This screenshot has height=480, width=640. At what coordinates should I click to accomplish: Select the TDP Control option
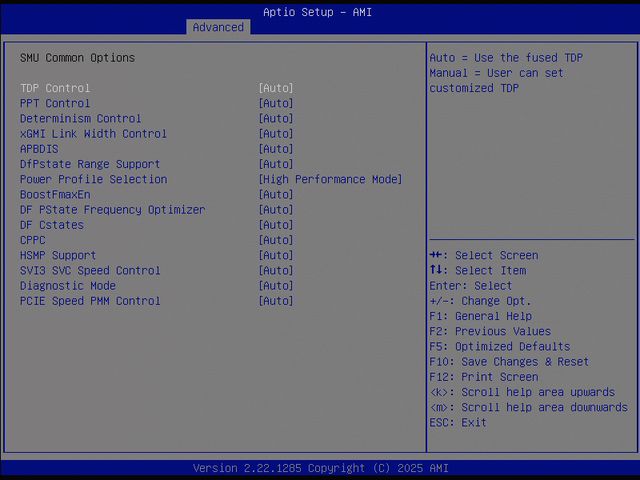[55, 88]
